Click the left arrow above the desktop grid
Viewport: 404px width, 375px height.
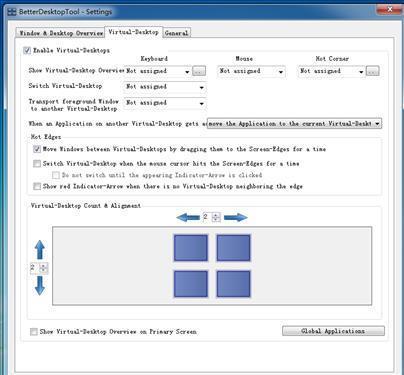(188, 218)
